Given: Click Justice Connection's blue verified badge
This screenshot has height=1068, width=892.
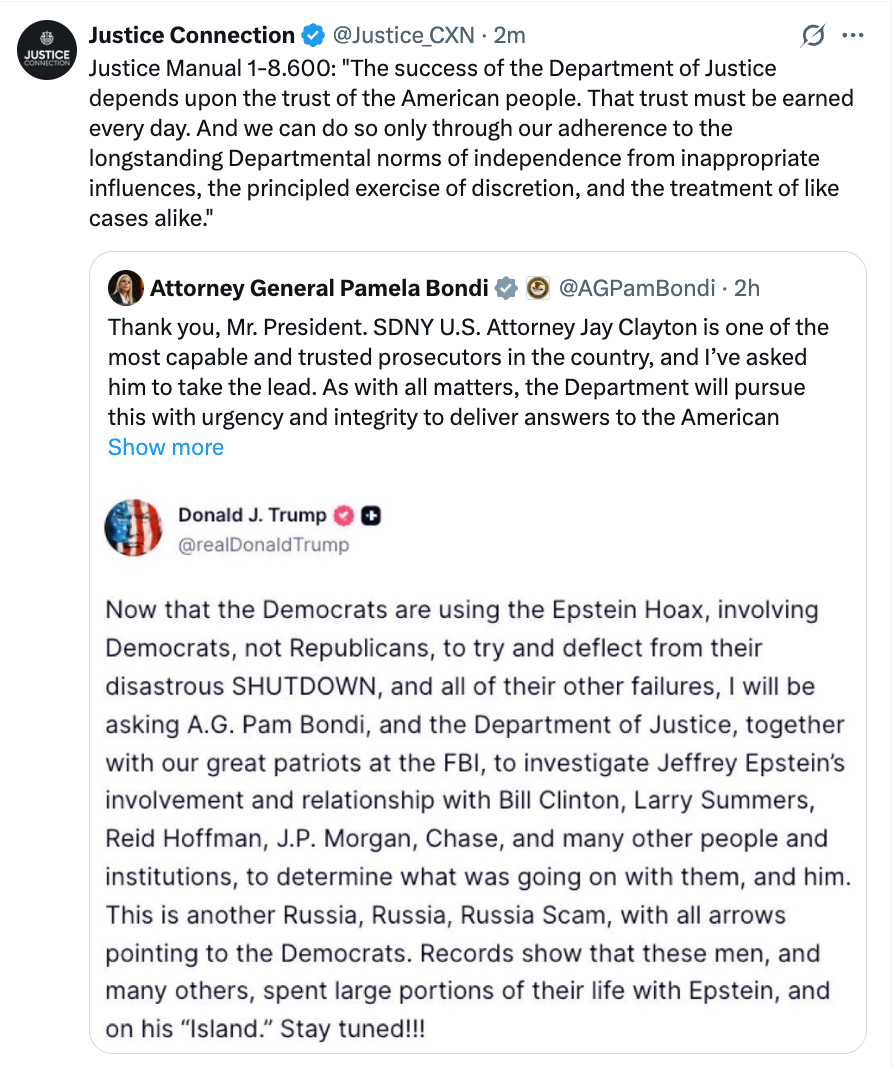Looking at the screenshot, I should (x=313, y=36).
